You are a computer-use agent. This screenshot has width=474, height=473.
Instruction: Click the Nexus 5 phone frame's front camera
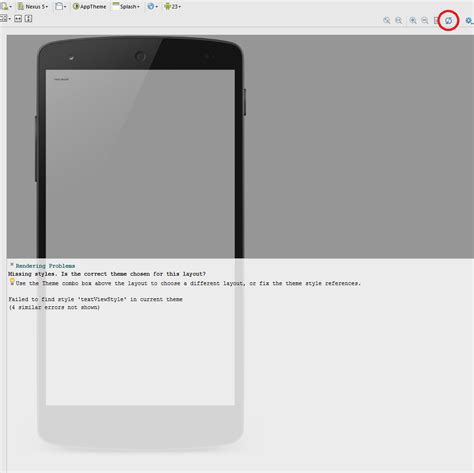tap(140, 56)
